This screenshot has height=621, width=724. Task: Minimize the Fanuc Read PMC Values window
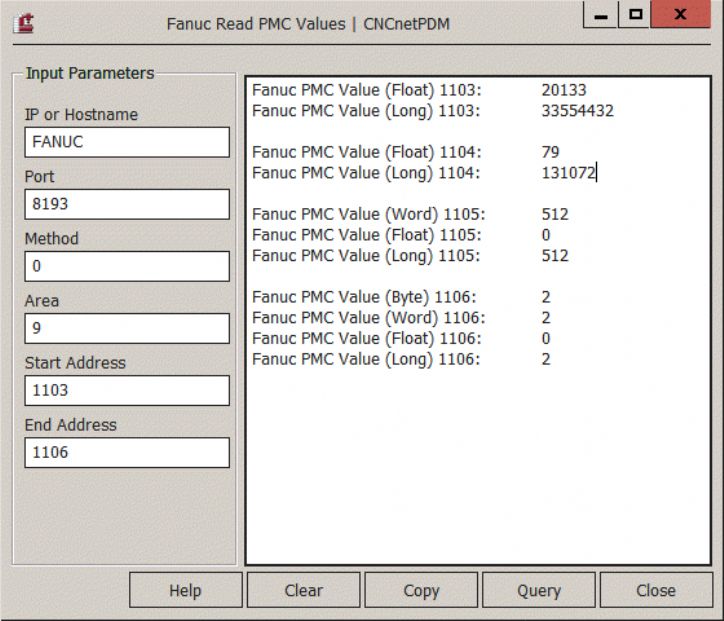point(601,17)
